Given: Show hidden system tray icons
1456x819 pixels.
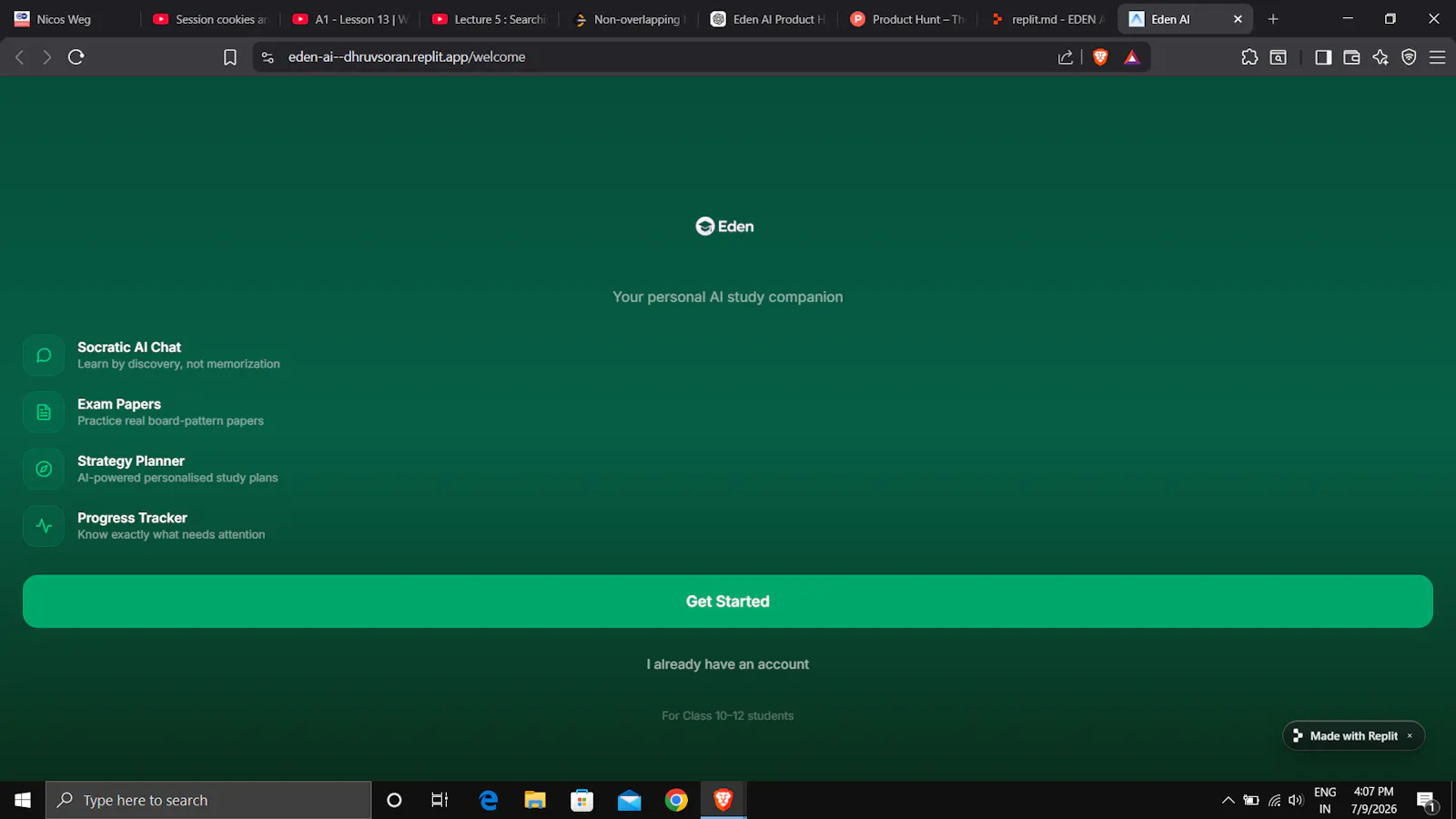Looking at the screenshot, I should (1228, 800).
